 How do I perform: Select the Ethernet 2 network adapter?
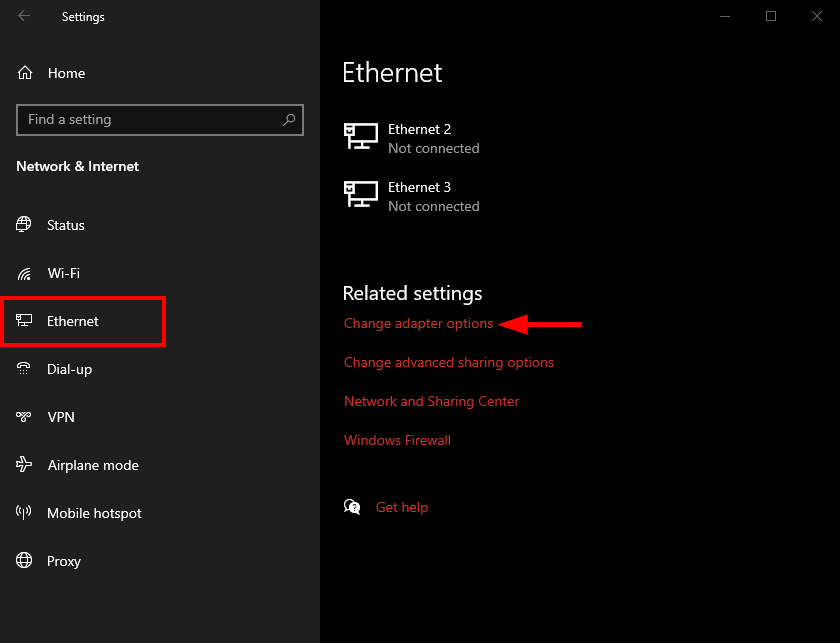pos(419,138)
